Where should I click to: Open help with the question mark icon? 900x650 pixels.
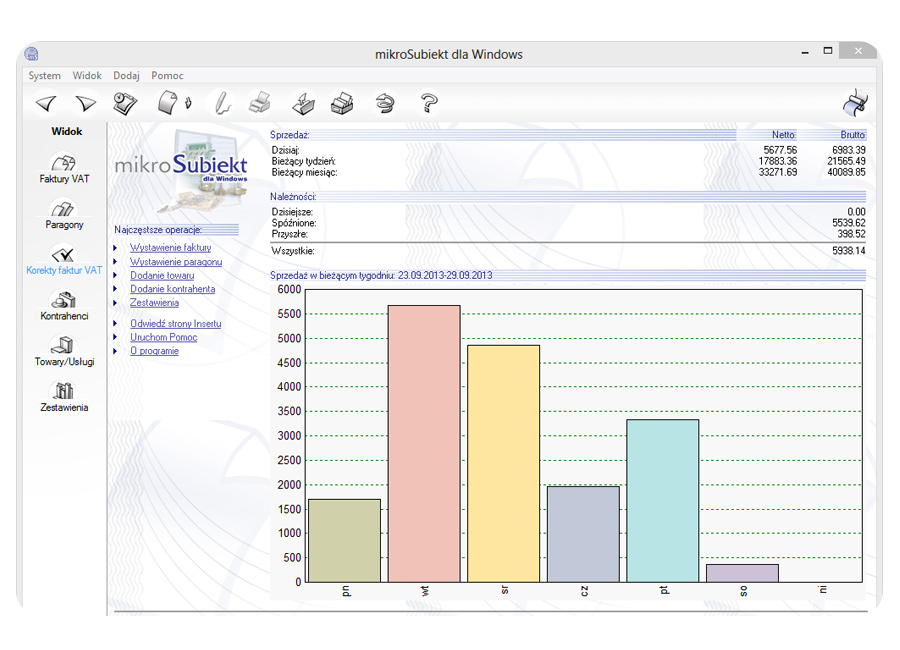pos(429,104)
